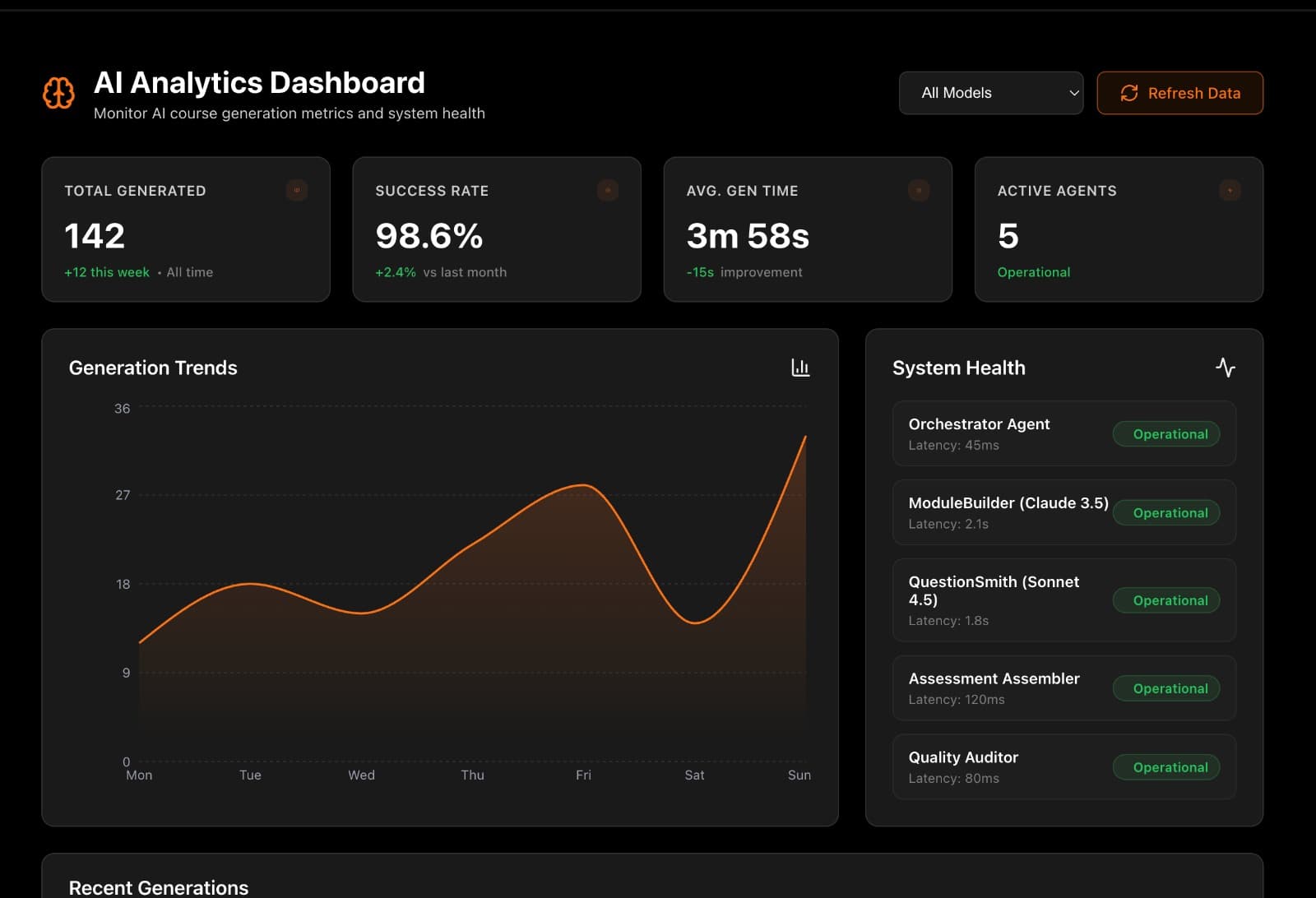The height and width of the screenshot is (898, 1316).
Task: Click the icon in Avg. Gen Time card
Action: tap(919, 190)
